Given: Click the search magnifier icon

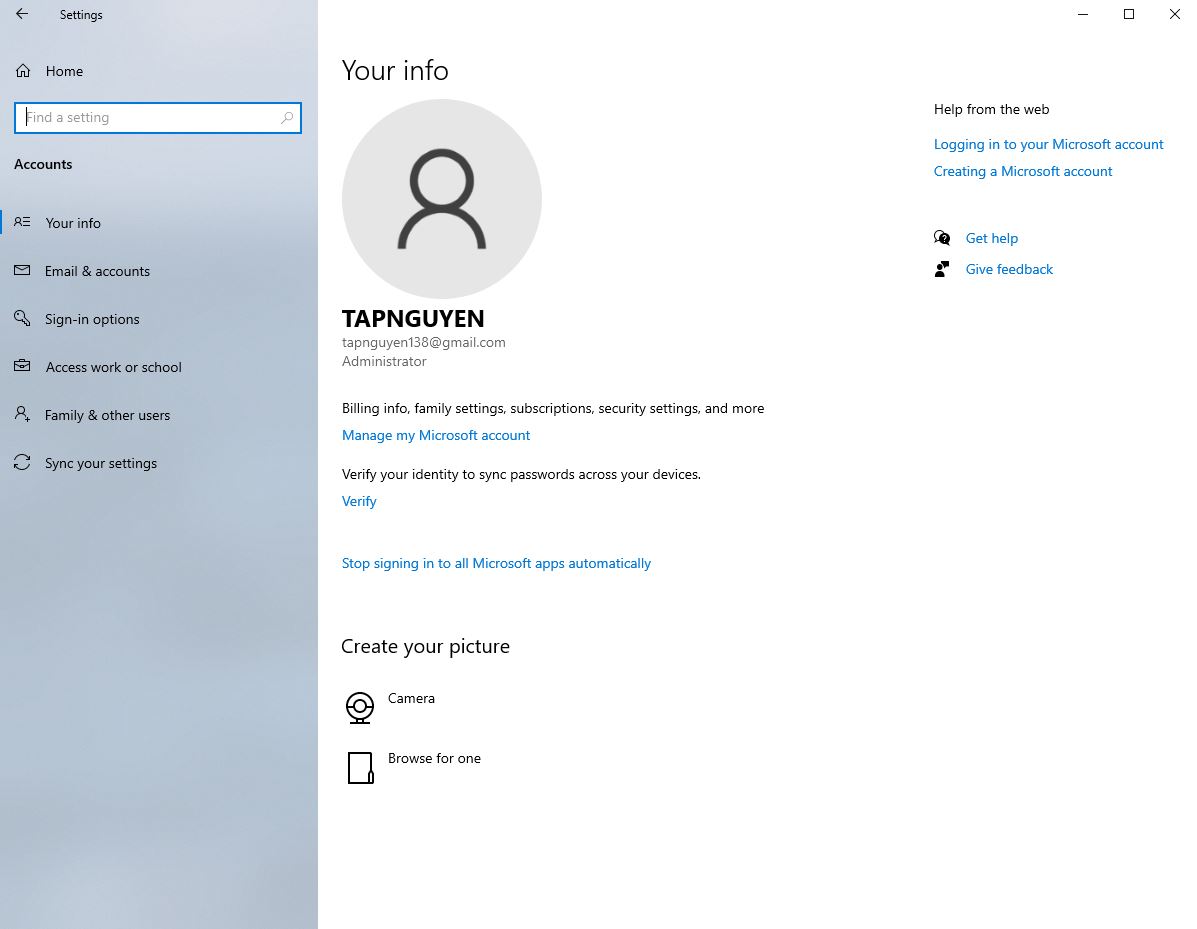Looking at the screenshot, I should [287, 118].
